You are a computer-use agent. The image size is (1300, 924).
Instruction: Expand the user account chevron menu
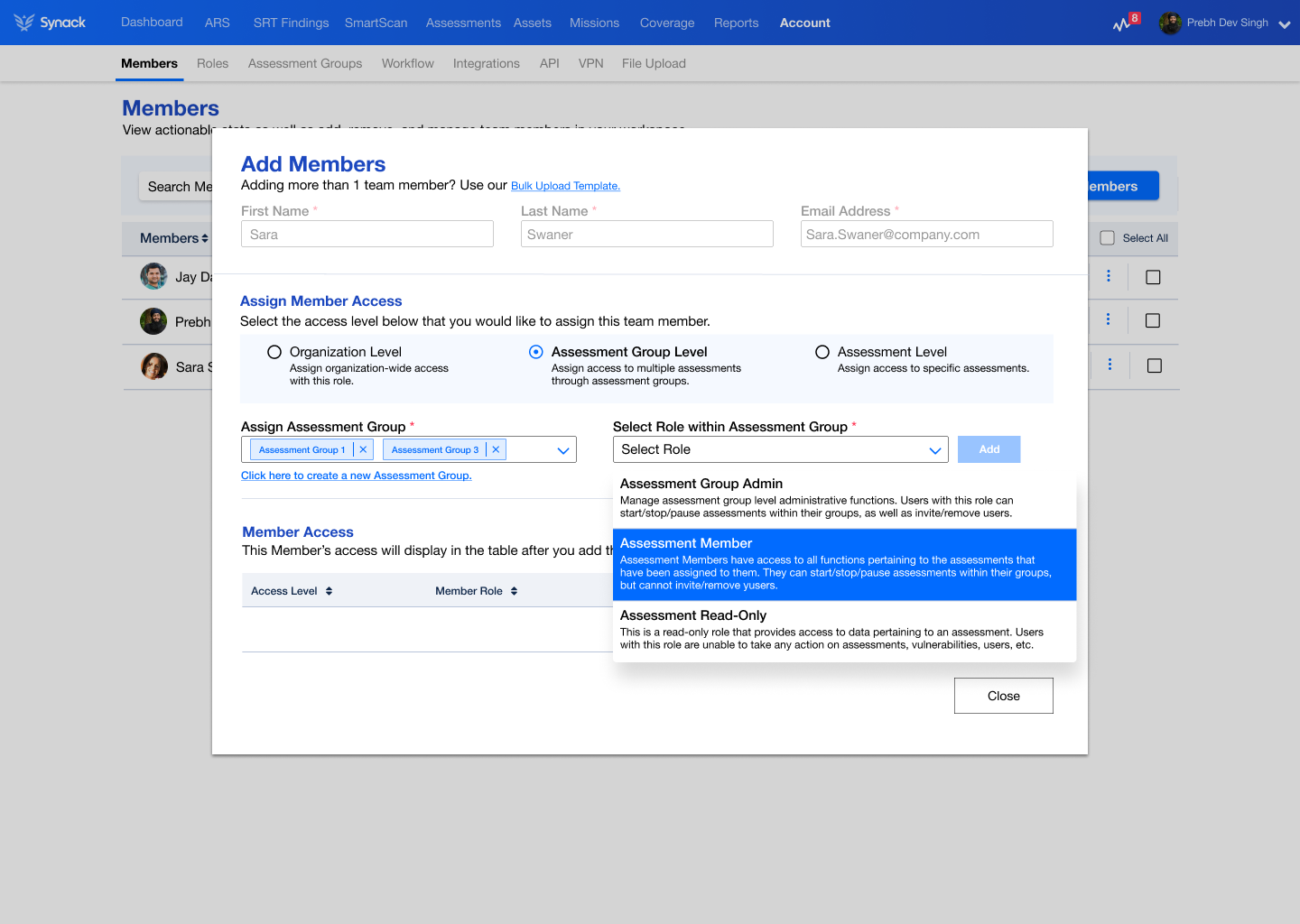(1284, 24)
